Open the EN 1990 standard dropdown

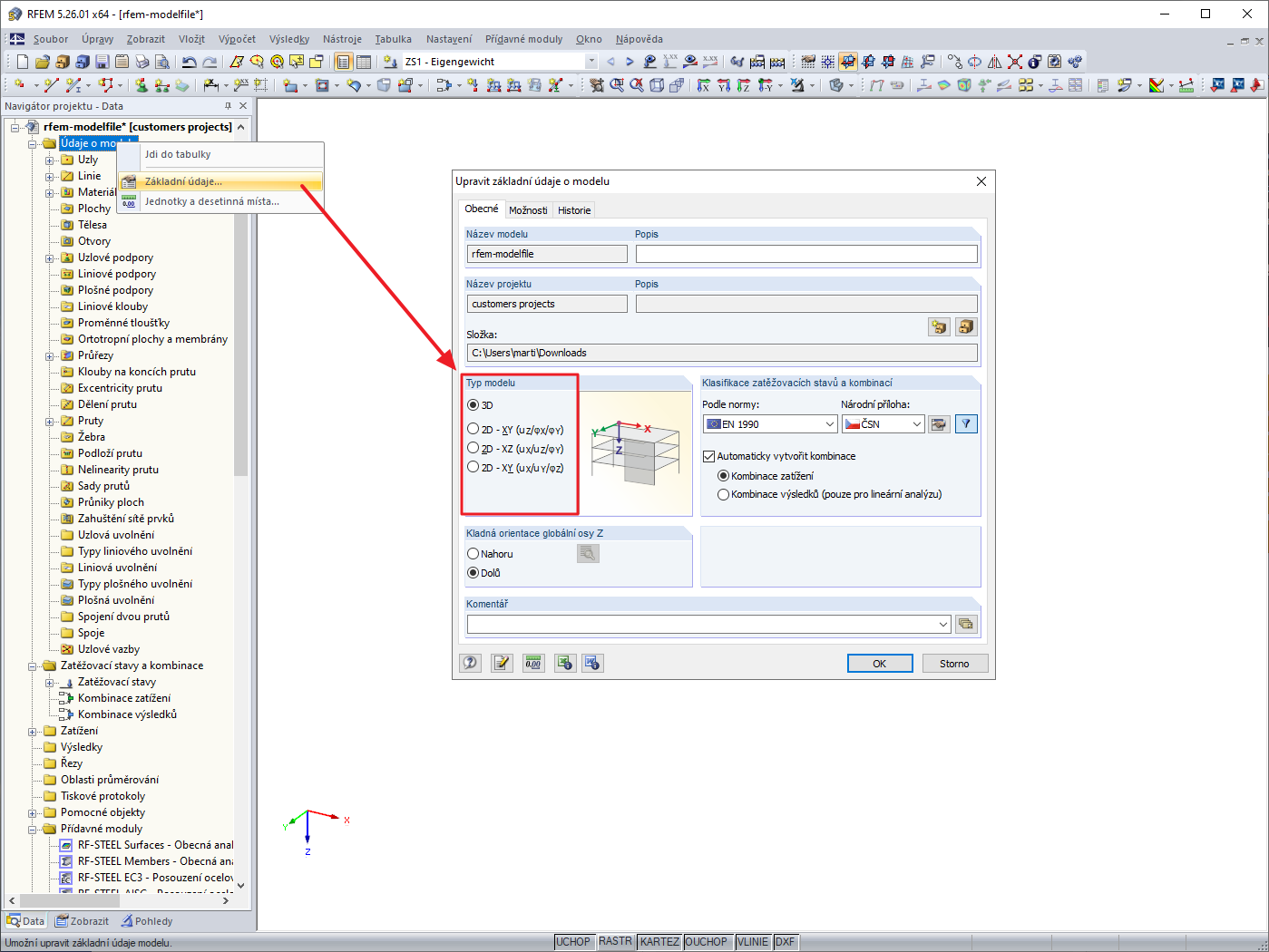tap(830, 423)
